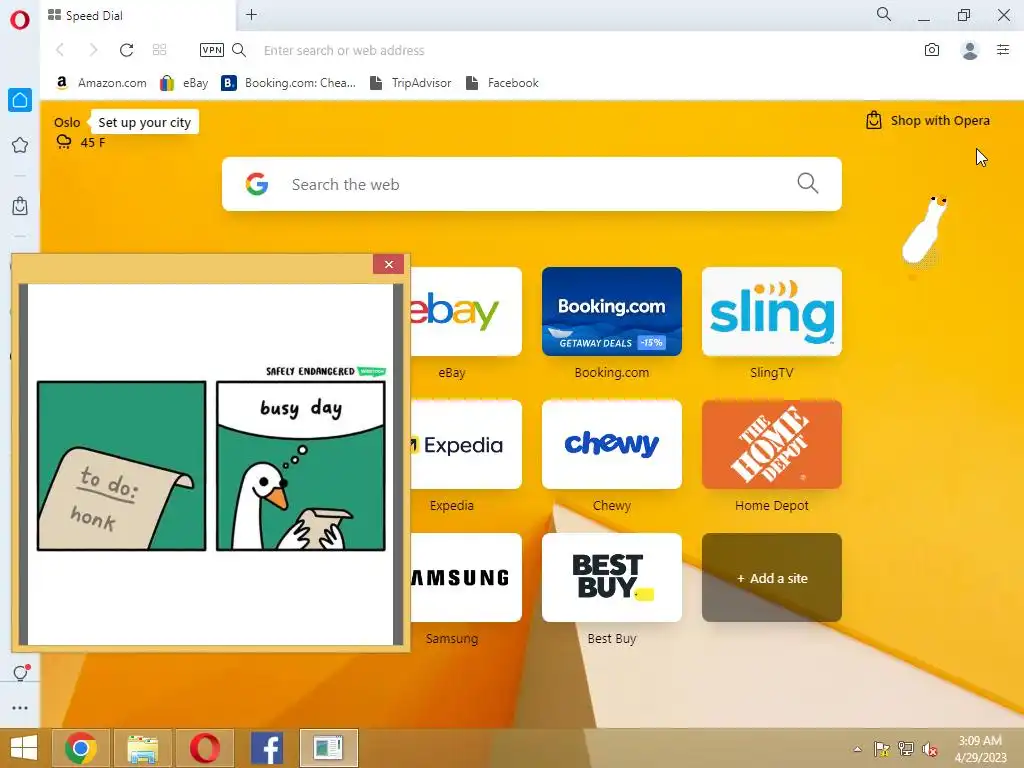Screen dimensions: 1024x768
Task: Close the goose comic popup window
Action: (x=389, y=264)
